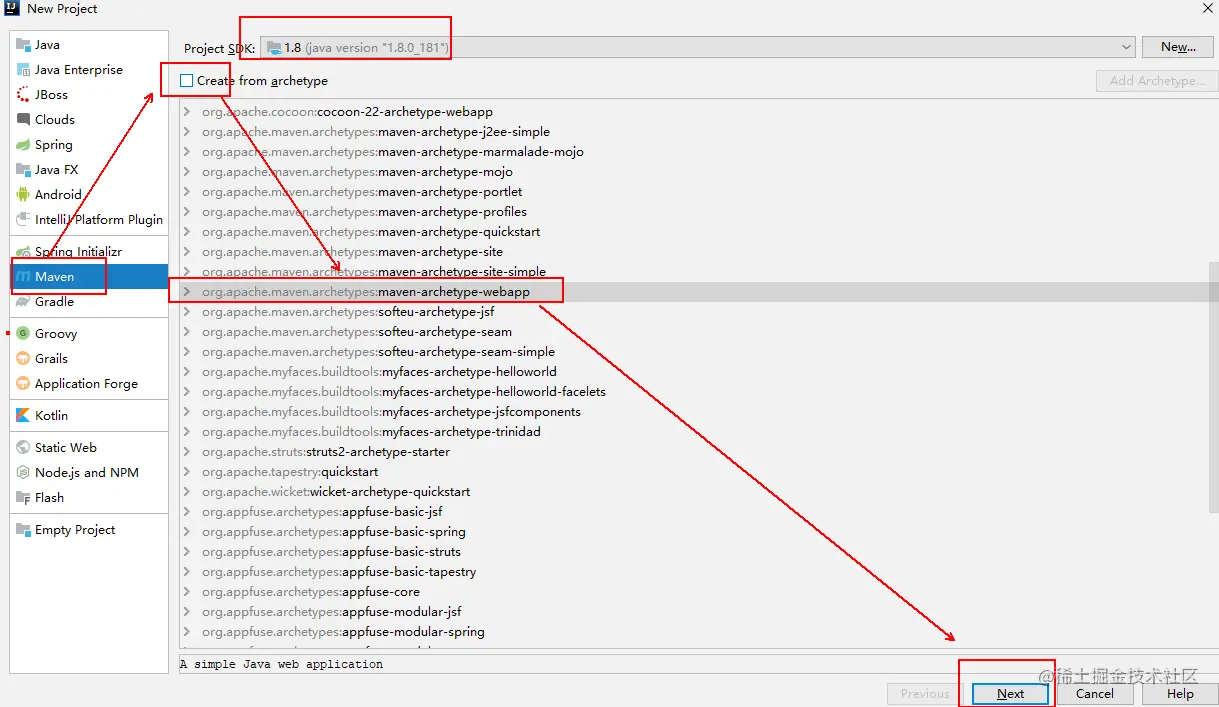
Task: Click the Add Archetype... button
Action: click(1156, 81)
